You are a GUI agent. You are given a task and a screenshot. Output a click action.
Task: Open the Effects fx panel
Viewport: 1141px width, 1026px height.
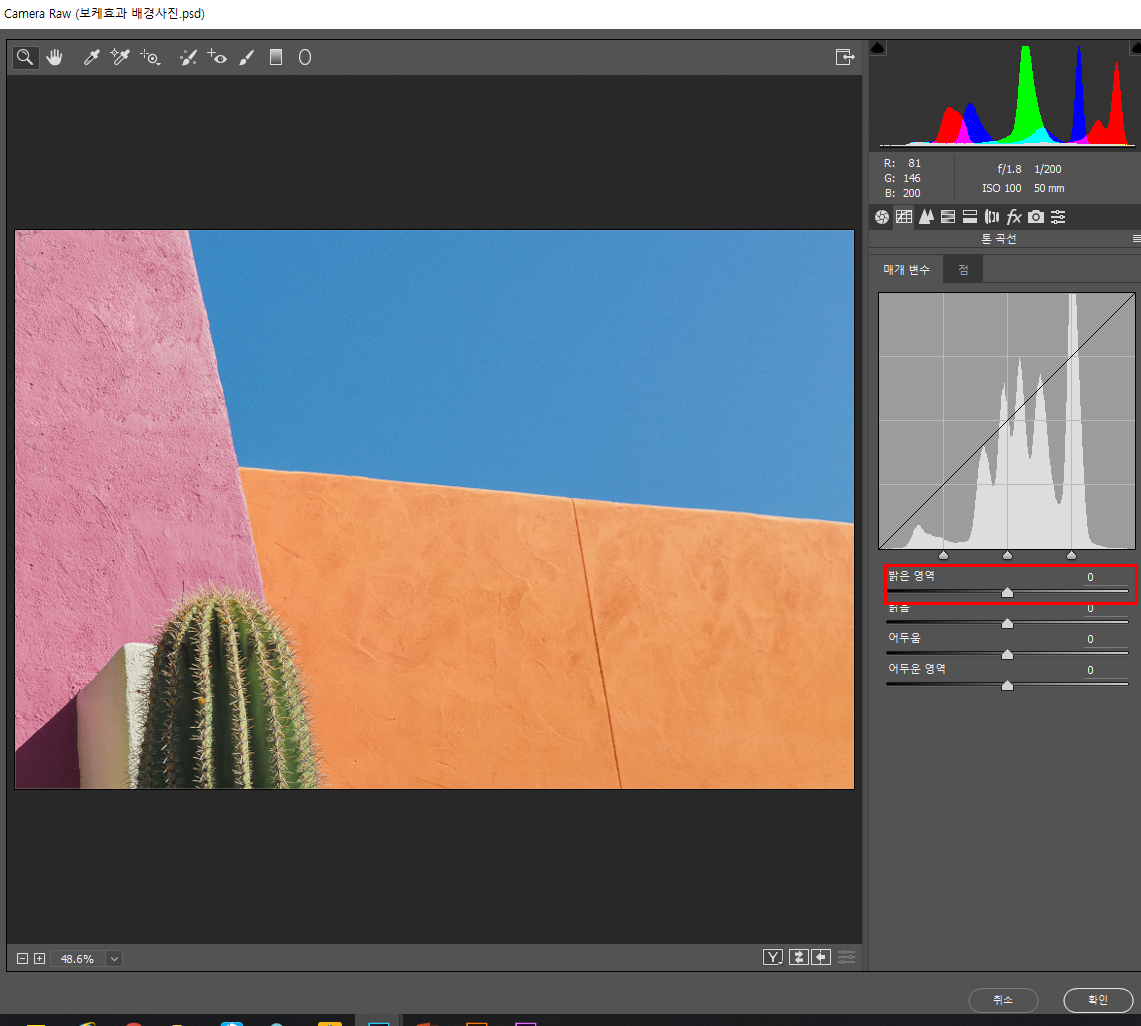tap(1014, 217)
